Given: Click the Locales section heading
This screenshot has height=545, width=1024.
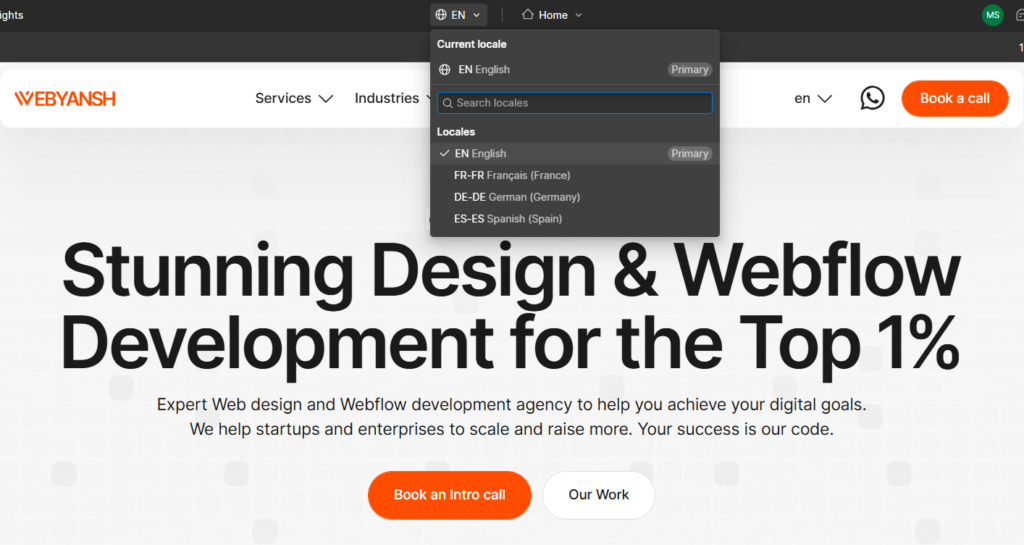Looking at the screenshot, I should [456, 132].
